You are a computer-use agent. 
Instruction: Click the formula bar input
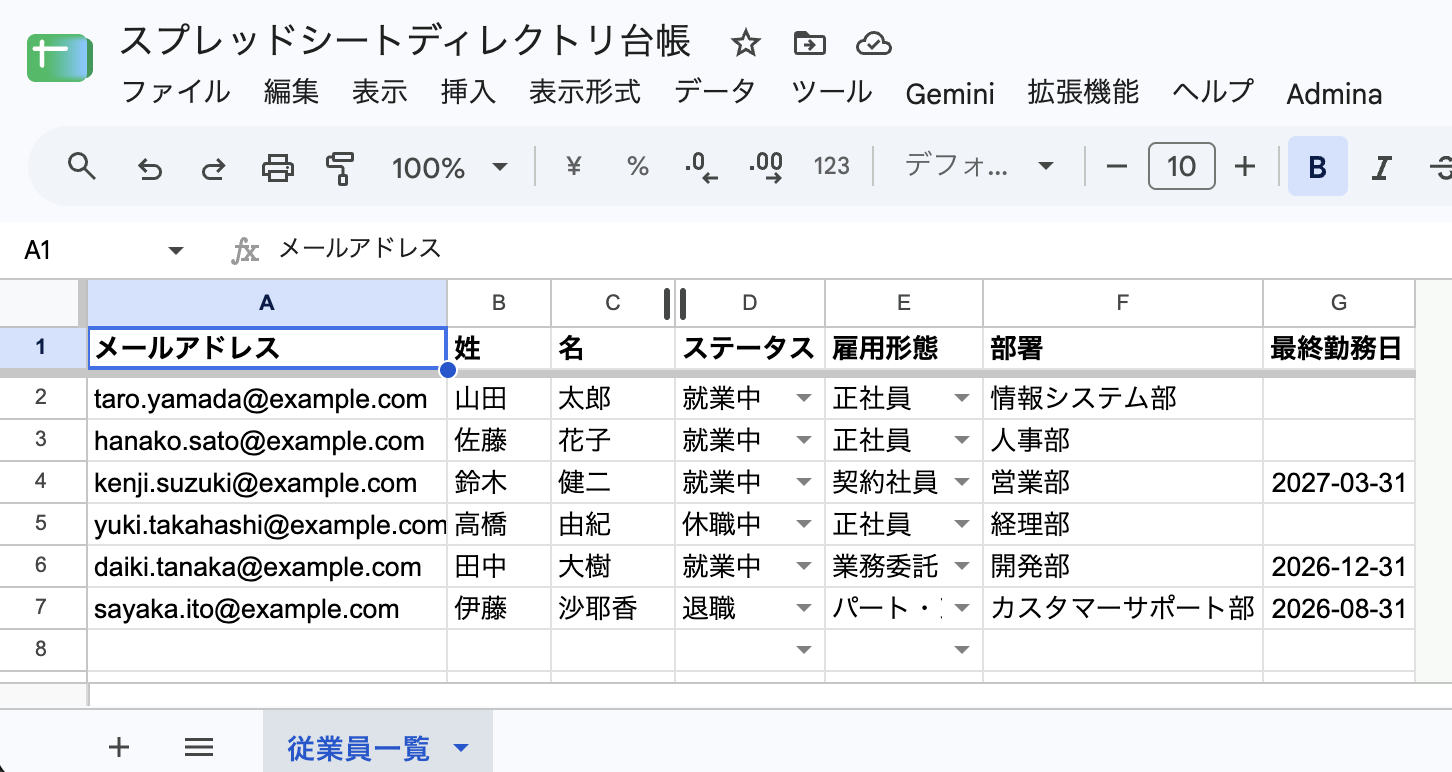(x=860, y=249)
